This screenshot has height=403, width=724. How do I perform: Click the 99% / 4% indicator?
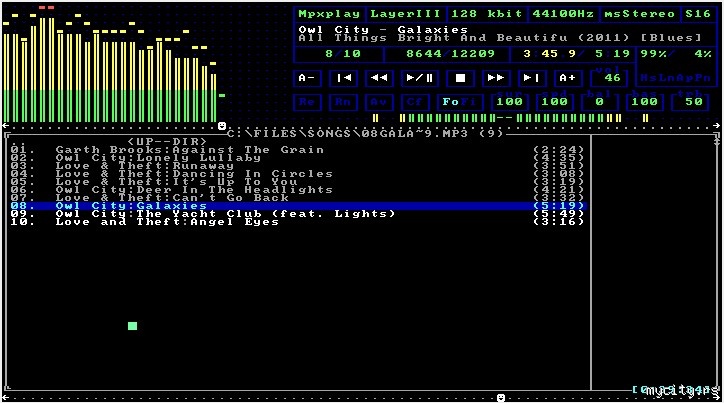tap(676, 54)
